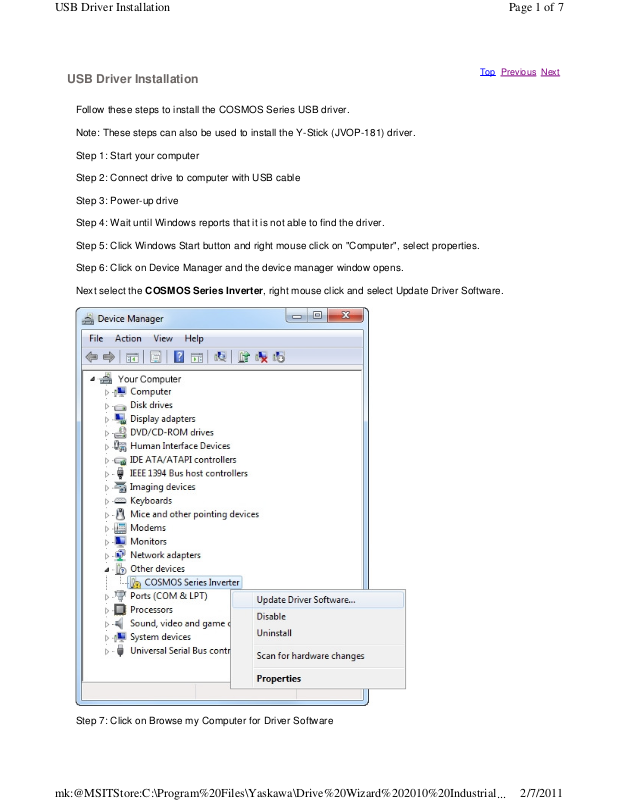Follow the Next link at page top
The image size is (619, 800).
point(549,72)
